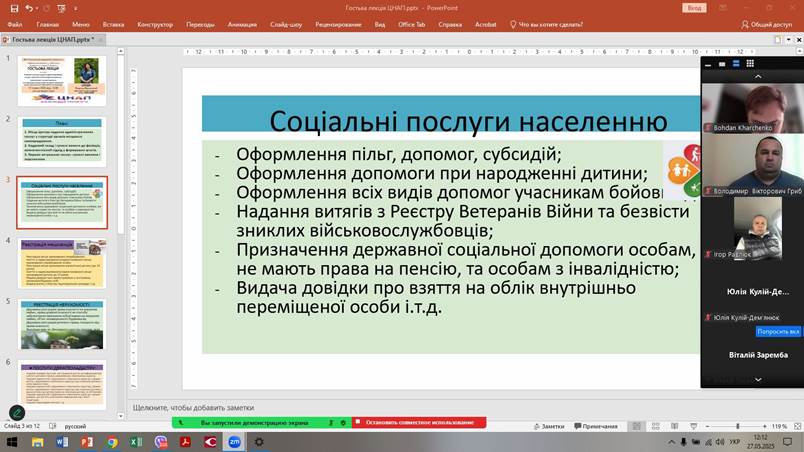Viewport: 804px width, 452px height.
Task: Select slide 4 thumbnail Реєстрація мешканців
Action: pyautogui.click(x=62, y=264)
